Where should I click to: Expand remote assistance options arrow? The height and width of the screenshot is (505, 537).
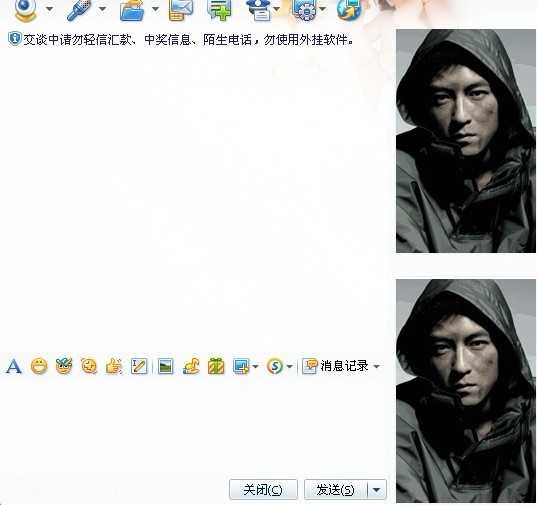click(277, 9)
